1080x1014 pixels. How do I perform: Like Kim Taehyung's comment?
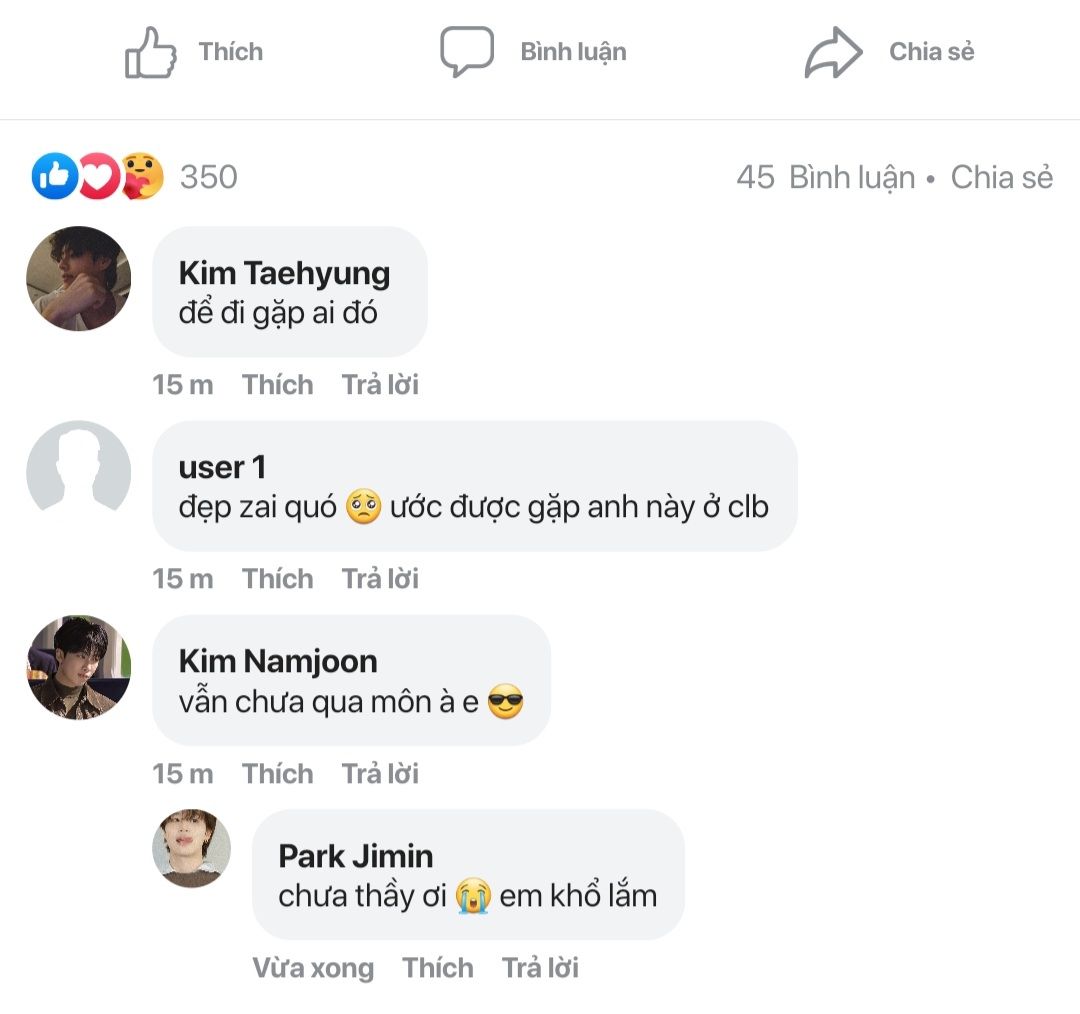point(277,385)
